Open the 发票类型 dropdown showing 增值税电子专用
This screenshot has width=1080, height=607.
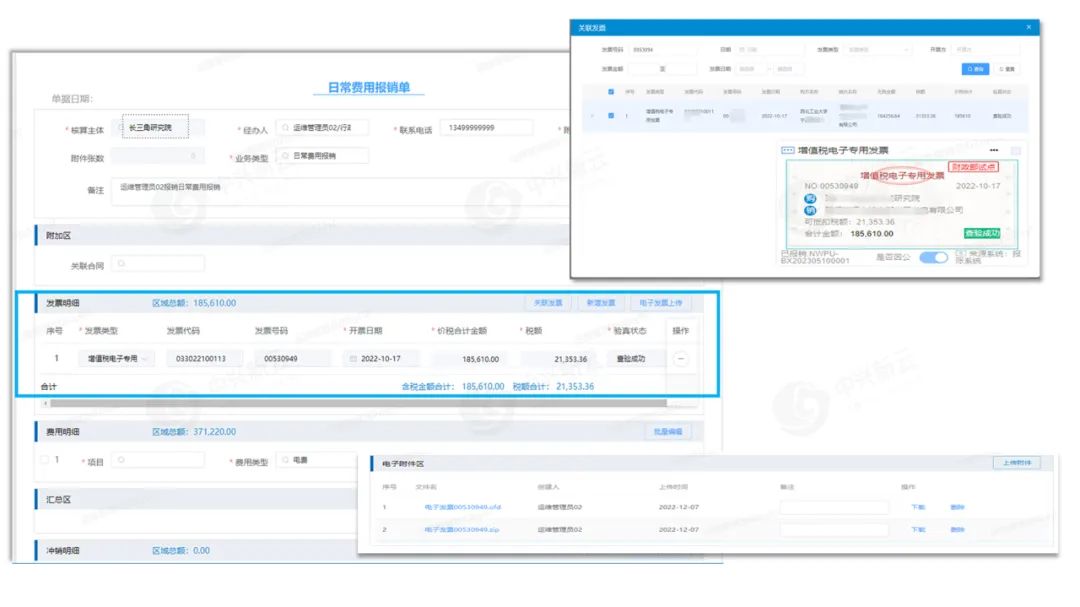[116, 358]
